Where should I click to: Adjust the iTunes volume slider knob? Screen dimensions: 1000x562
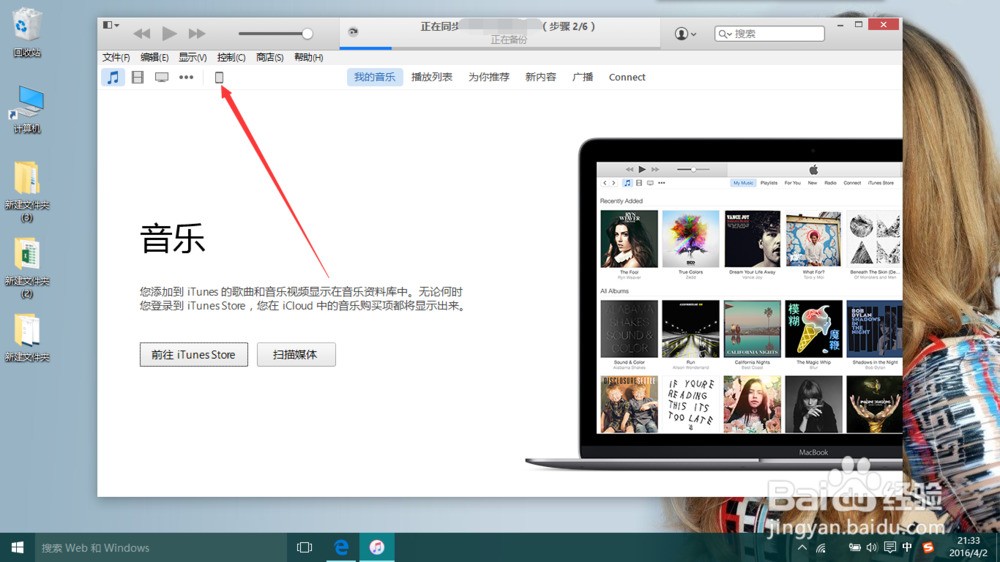tap(307, 34)
